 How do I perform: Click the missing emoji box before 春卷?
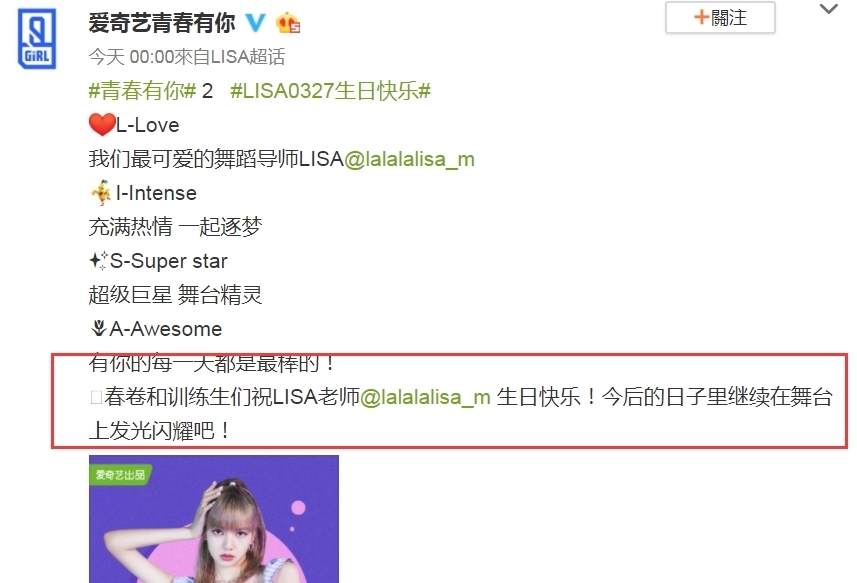point(96,397)
